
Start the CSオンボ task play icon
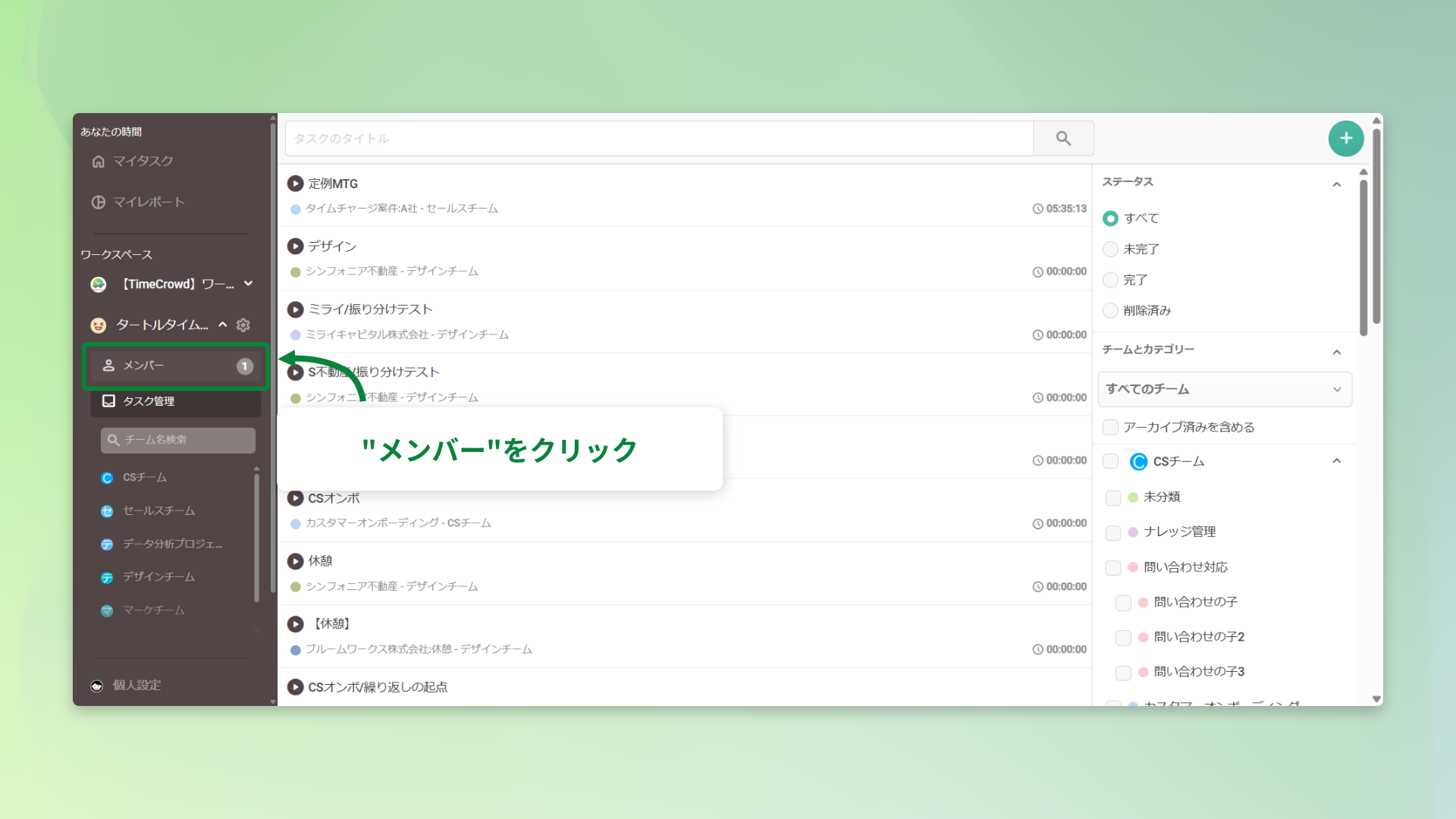coord(295,498)
